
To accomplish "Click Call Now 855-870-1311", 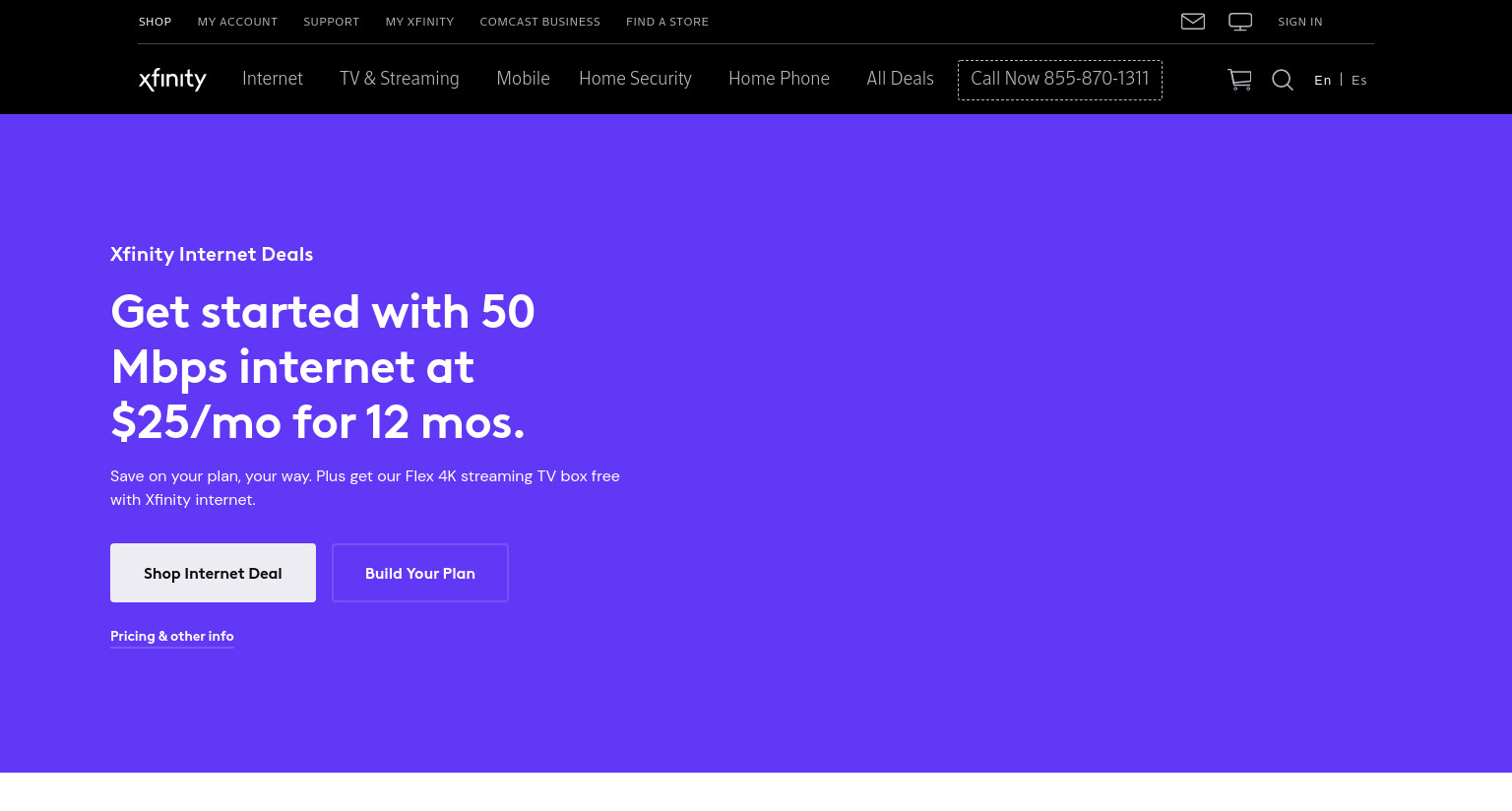I will pos(1060,80).
